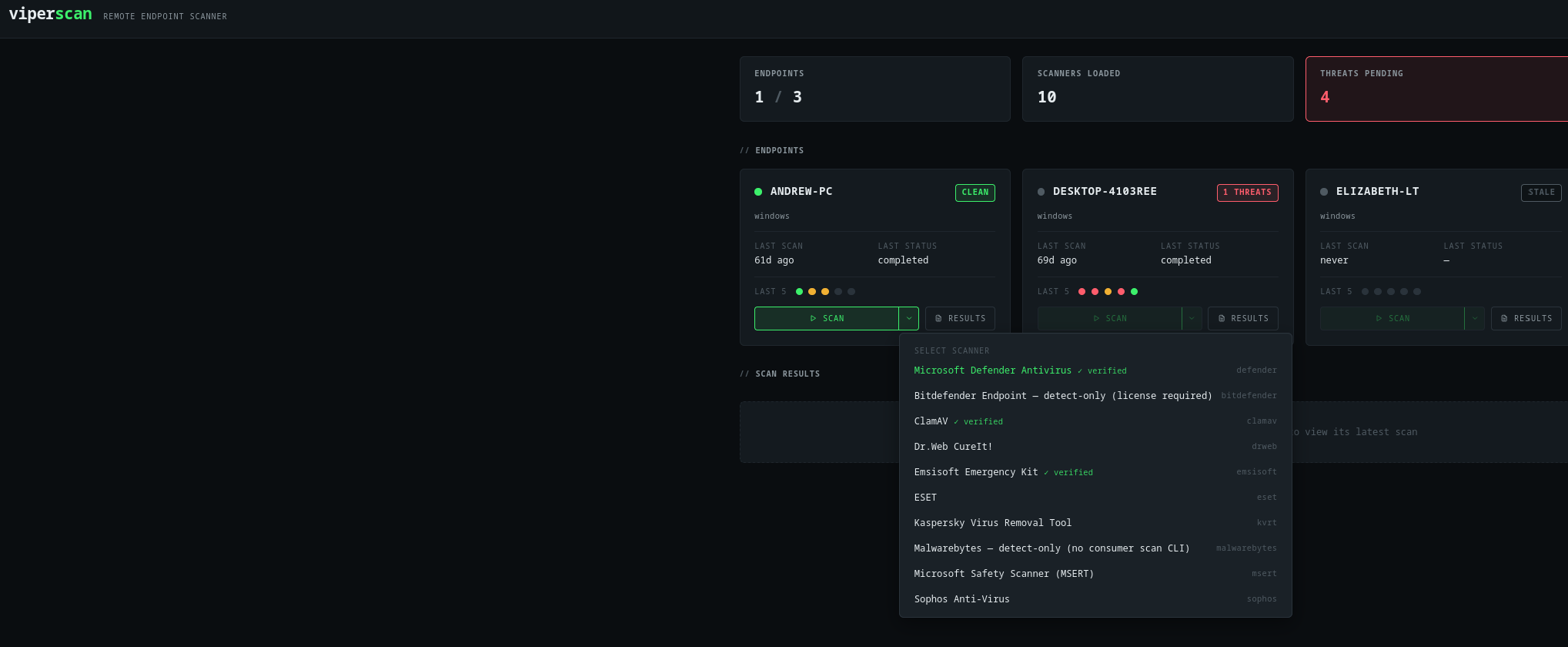Open scanner dropdown for ELIZABETH-LT
1568x647 pixels.
point(1475,318)
